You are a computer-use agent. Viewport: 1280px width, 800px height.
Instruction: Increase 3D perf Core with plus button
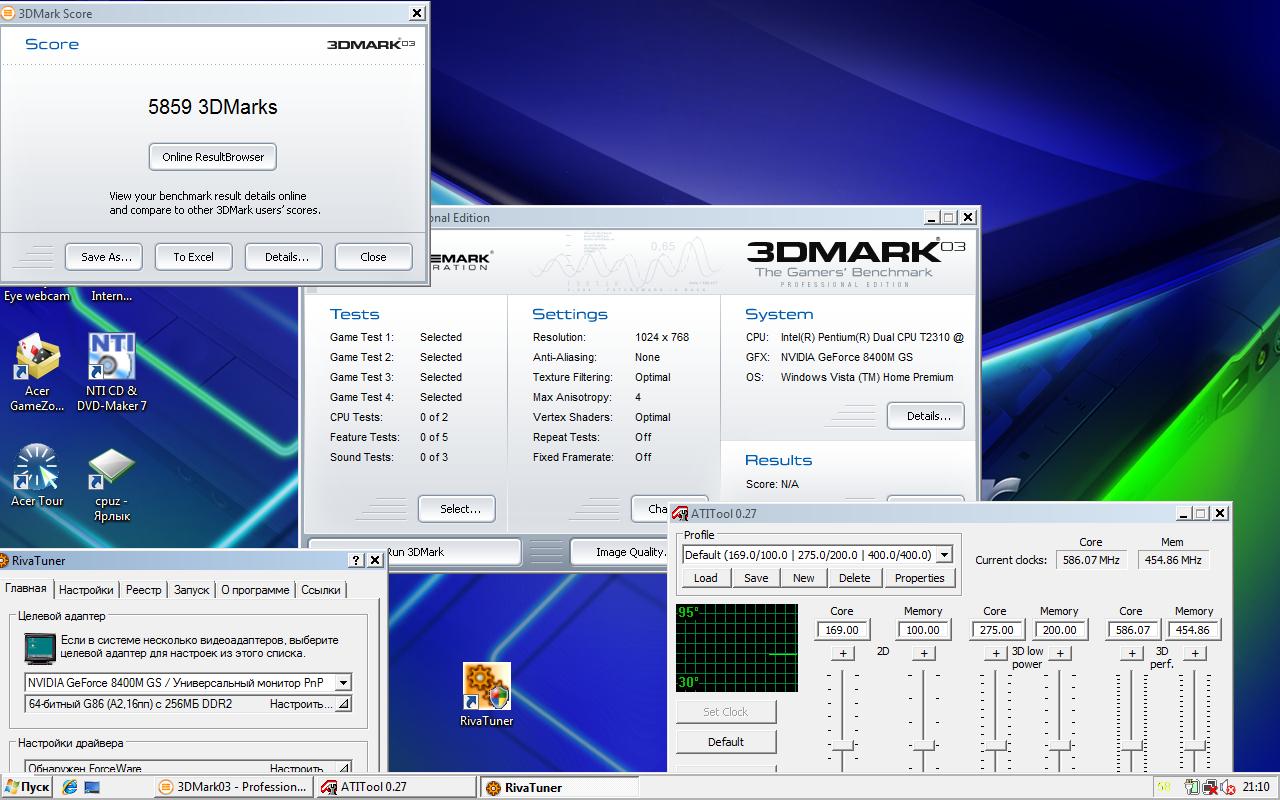1132,653
